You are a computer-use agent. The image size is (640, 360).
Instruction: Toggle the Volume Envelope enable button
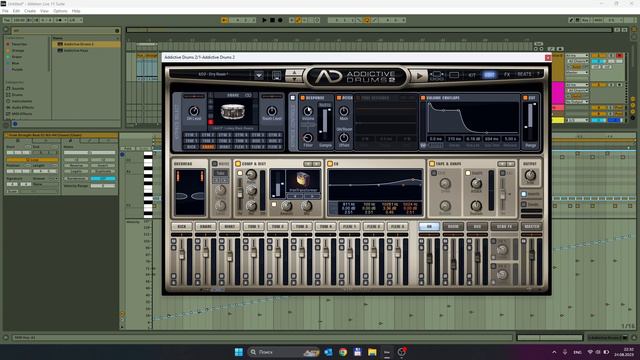pos(423,98)
